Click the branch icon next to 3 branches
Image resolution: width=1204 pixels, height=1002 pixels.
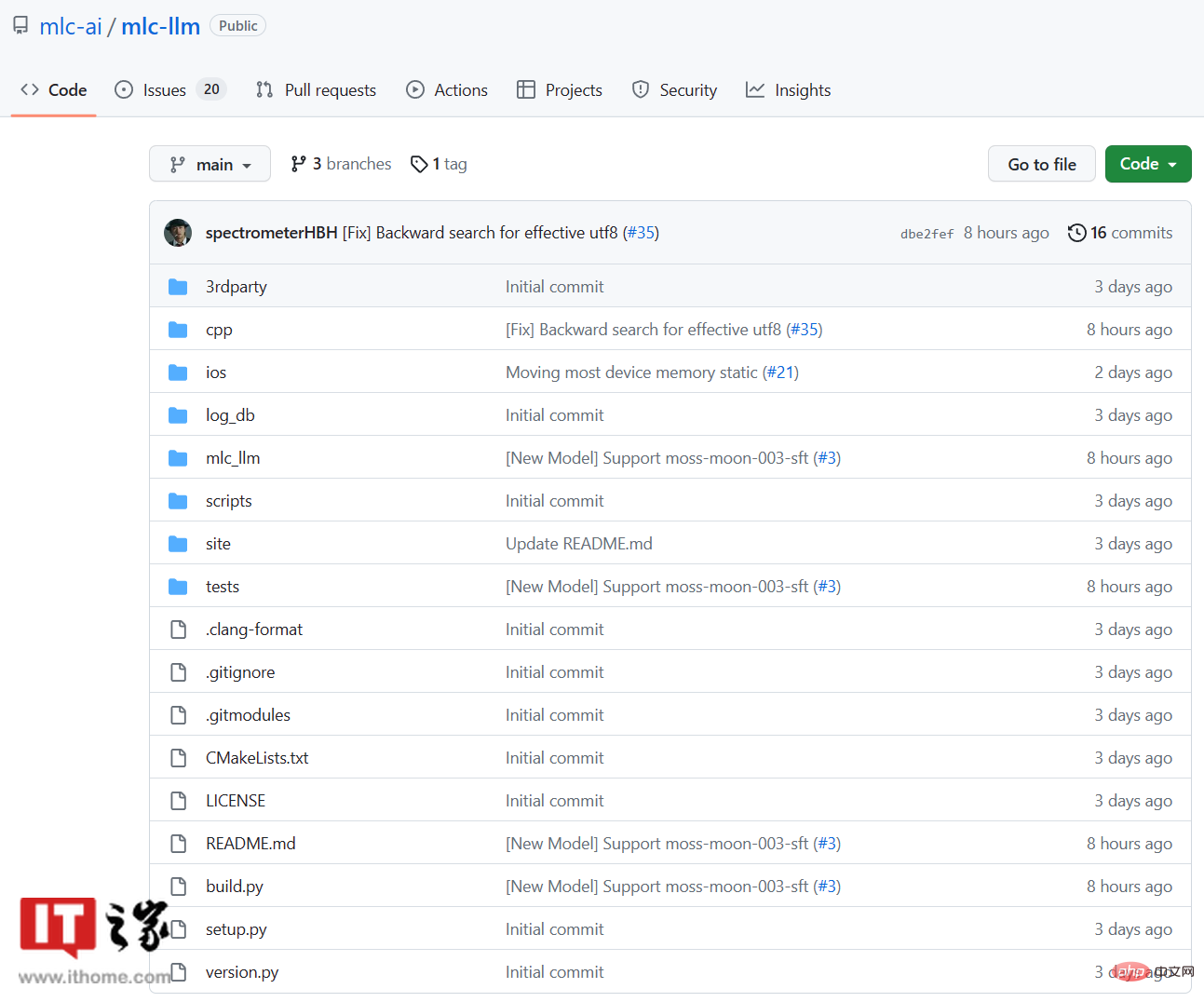(298, 164)
